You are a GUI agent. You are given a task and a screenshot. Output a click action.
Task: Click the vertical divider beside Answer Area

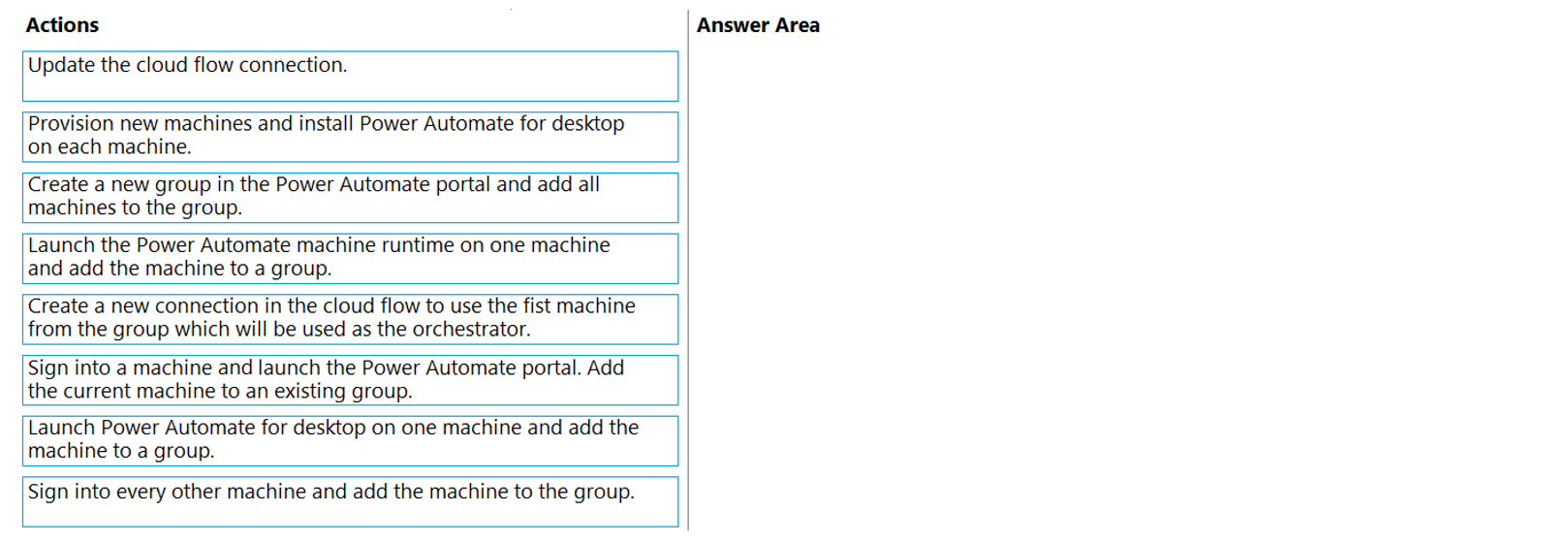(688, 271)
